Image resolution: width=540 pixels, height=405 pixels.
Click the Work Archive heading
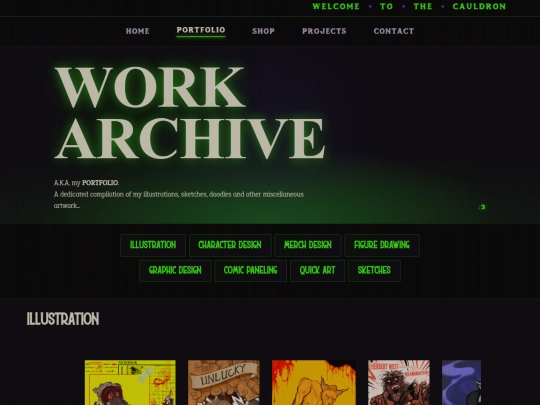(x=189, y=113)
